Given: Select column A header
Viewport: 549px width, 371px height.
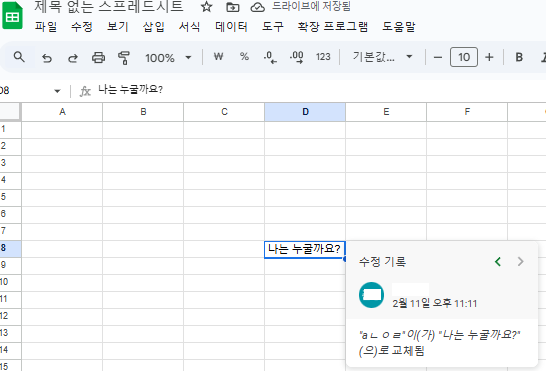Looking at the screenshot, I should pos(62,112).
